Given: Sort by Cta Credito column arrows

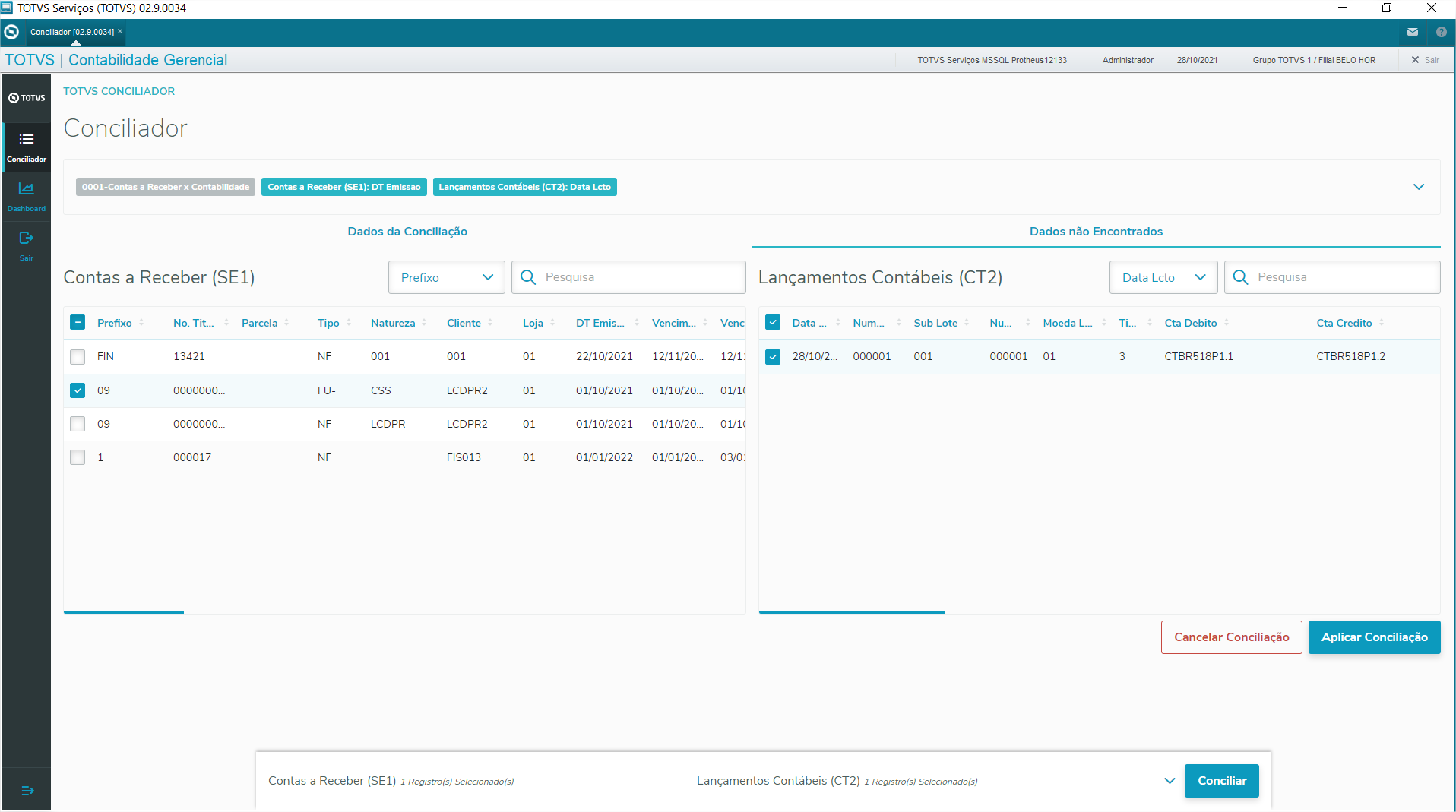Looking at the screenshot, I should pyautogui.click(x=1382, y=323).
